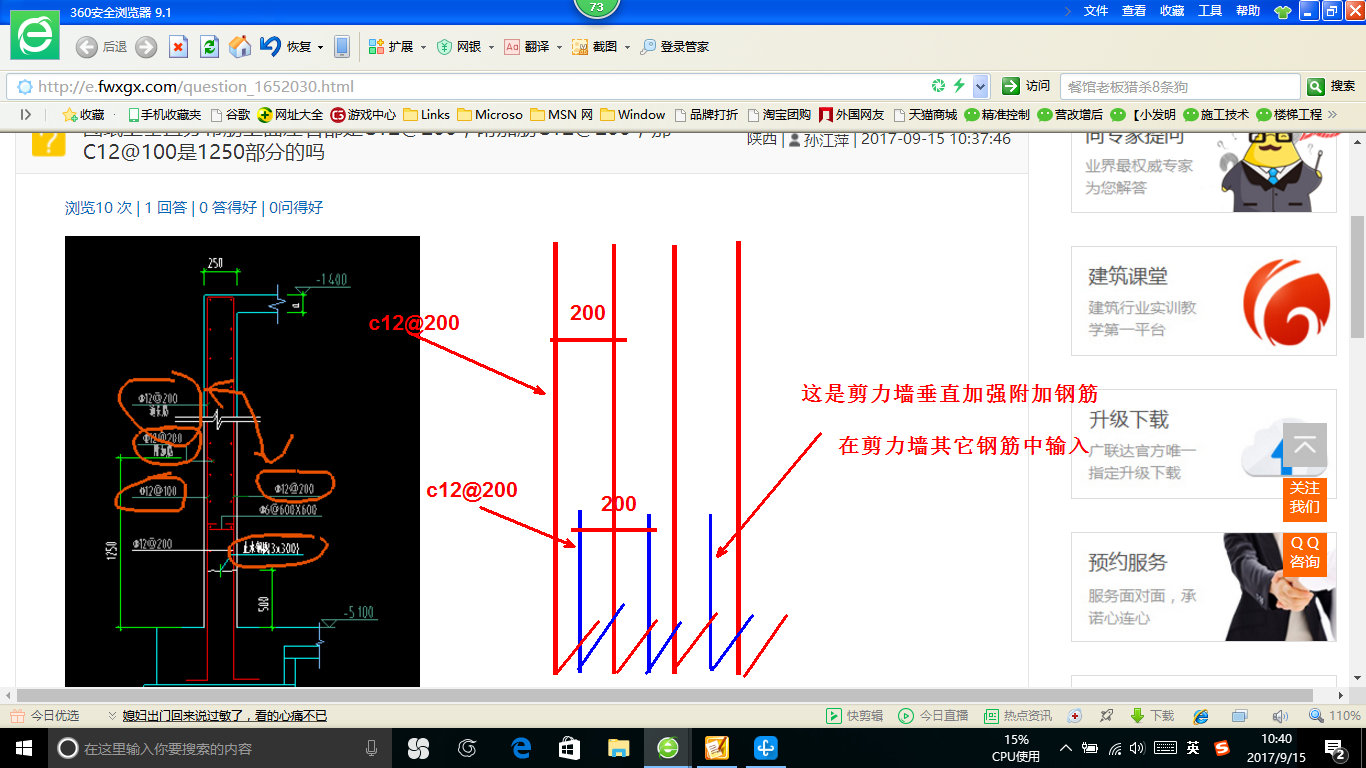
Task: Click the 建筑课堂 sidebar card
Action: (x=1204, y=301)
